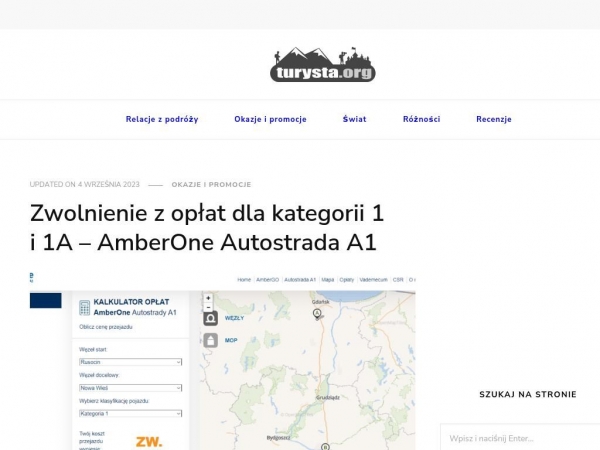This screenshot has height=450, width=600.
Task: Click the turysta.org logo
Action: (x=323, y=64)
